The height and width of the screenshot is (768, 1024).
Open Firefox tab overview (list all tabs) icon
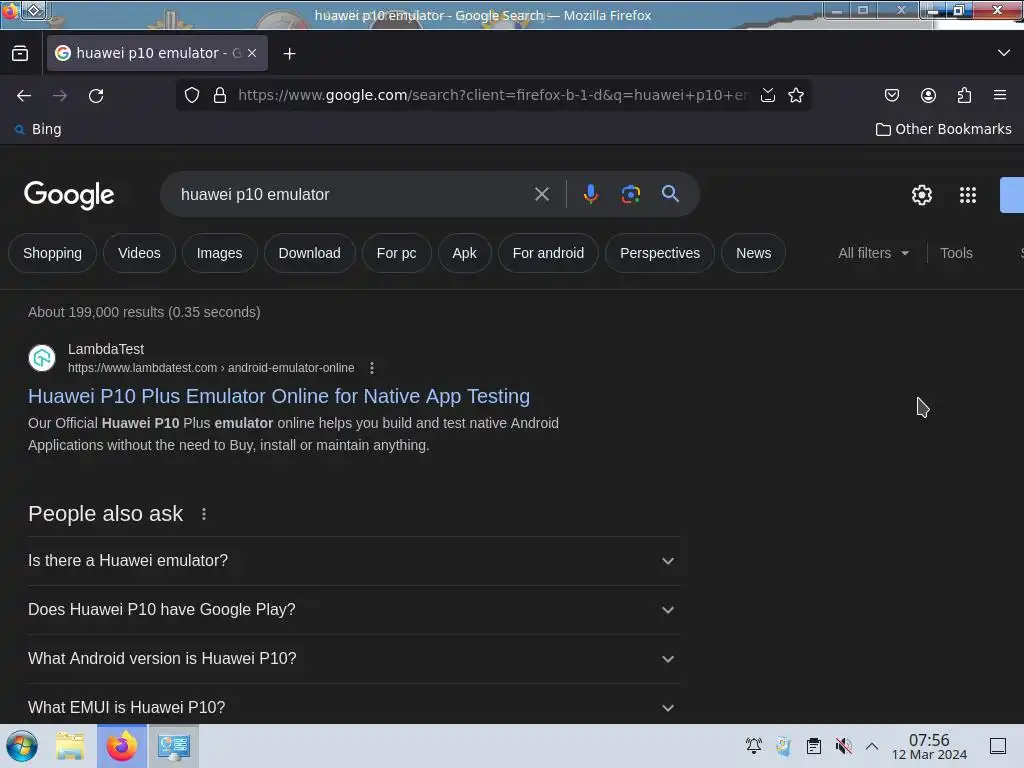coord(20,54)
